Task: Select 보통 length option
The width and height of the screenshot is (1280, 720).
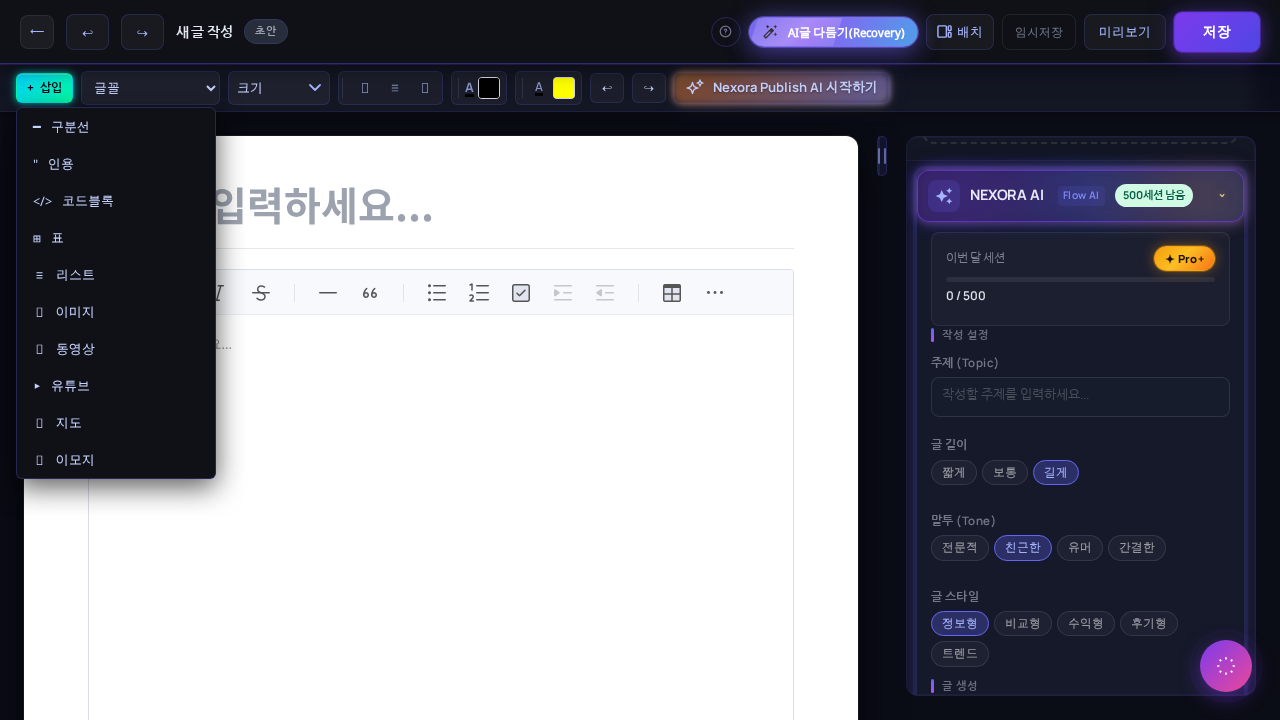Action: [x=1005, y=473]
